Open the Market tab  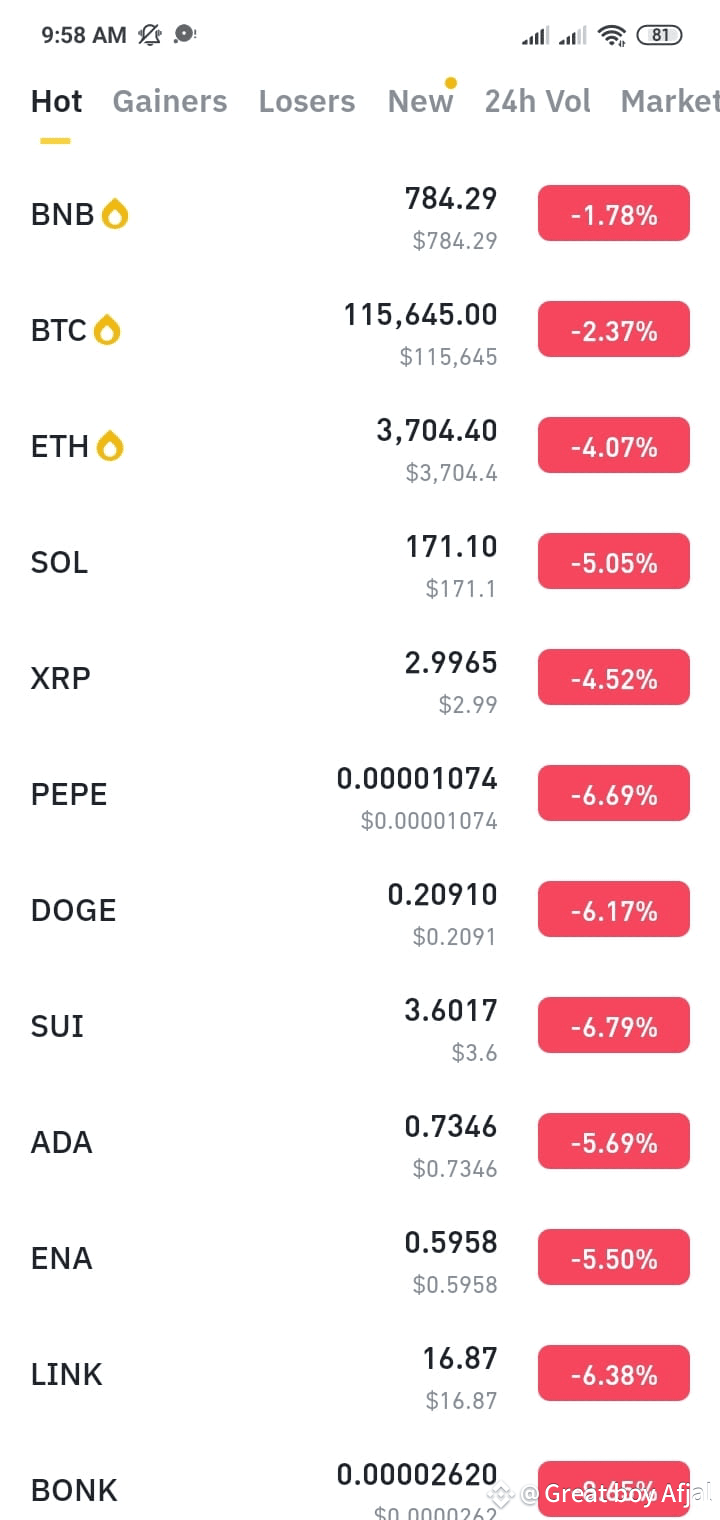[x=670, y=101]
